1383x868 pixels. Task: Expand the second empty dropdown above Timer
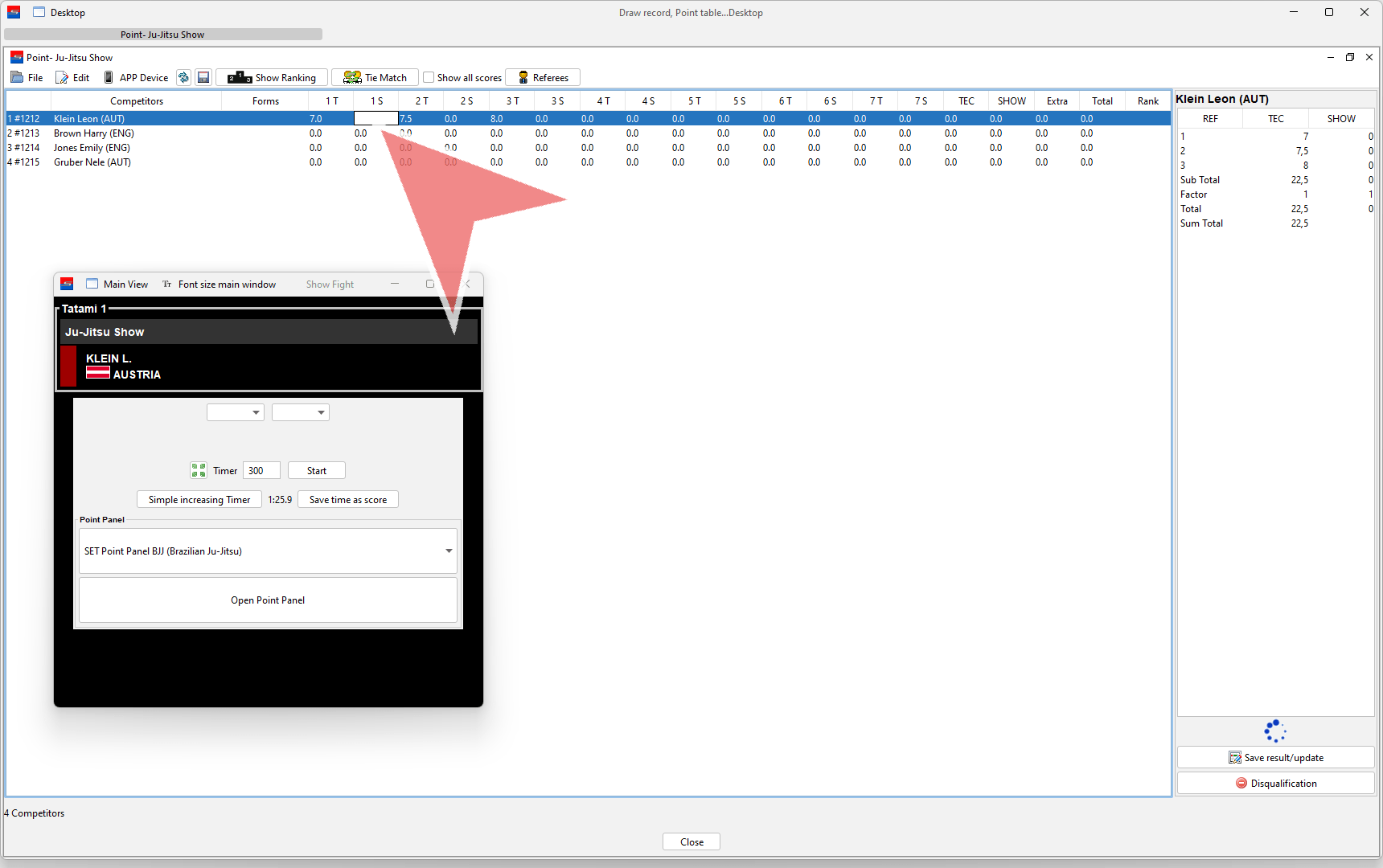tap(301, 412)
